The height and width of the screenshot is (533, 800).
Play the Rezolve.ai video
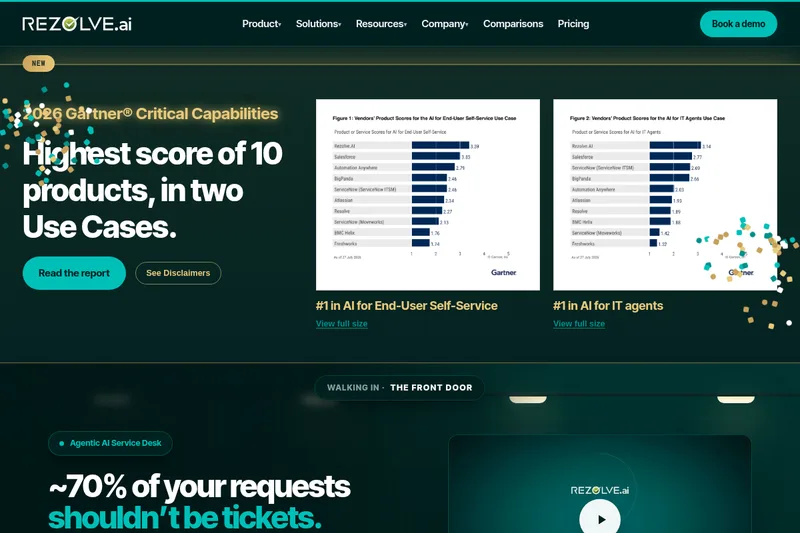pos(600,519)
